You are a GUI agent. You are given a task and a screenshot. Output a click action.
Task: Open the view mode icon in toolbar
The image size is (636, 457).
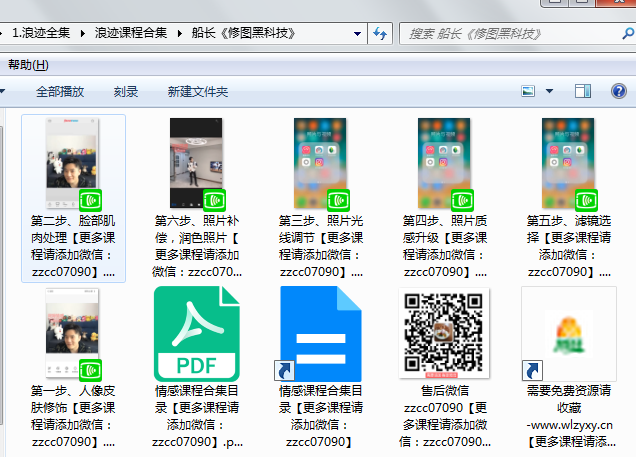[528, 91]
